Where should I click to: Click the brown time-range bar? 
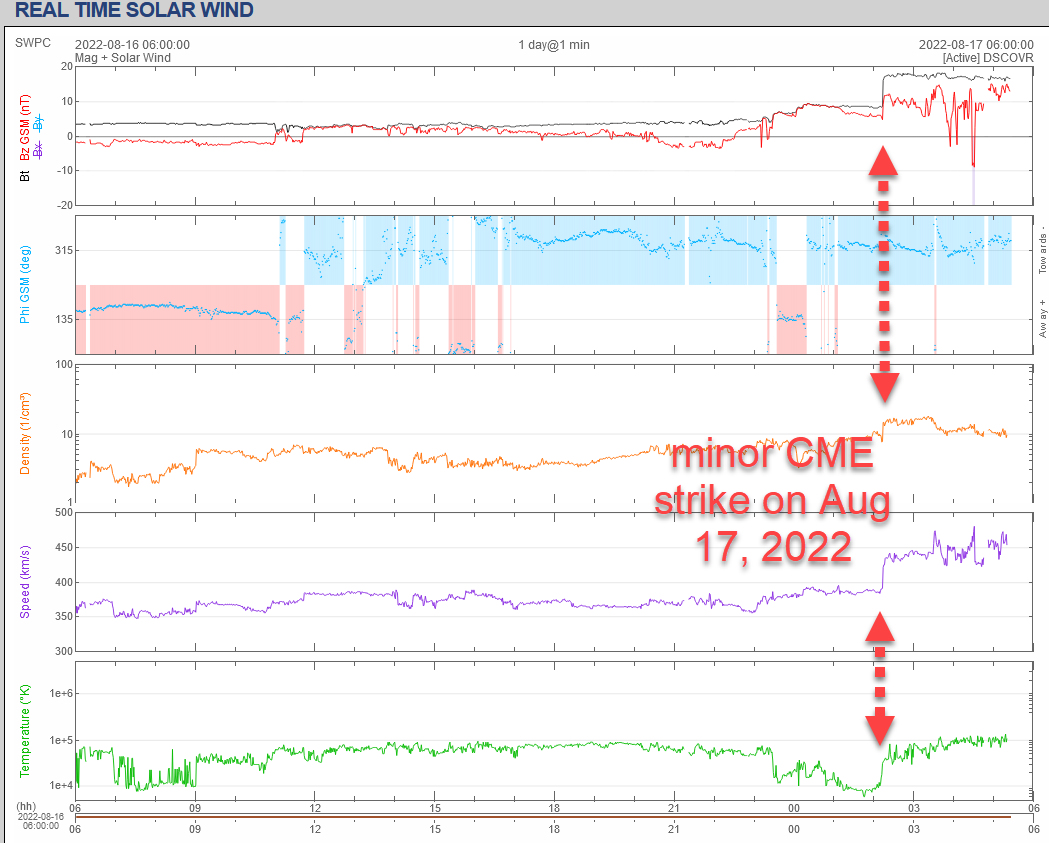point(543,817)
